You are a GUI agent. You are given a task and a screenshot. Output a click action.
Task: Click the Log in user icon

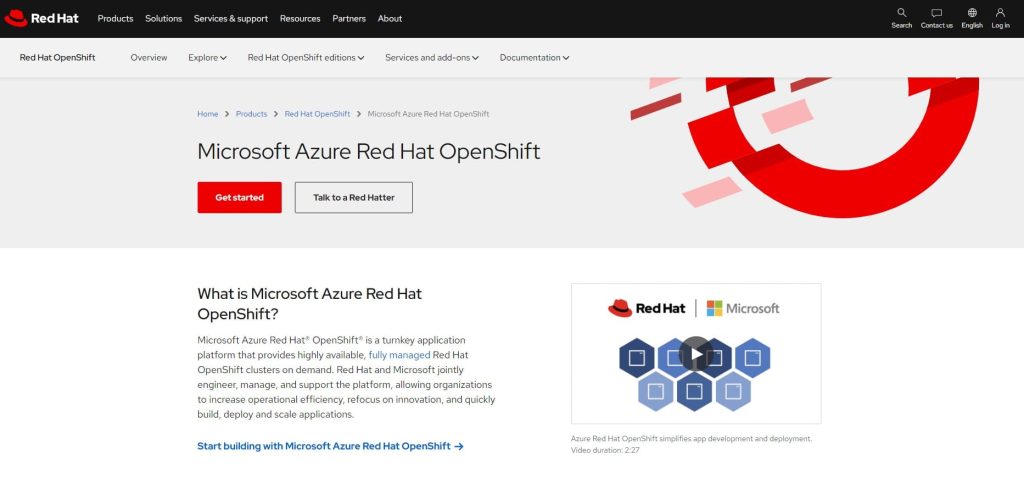coord(1000,13)
